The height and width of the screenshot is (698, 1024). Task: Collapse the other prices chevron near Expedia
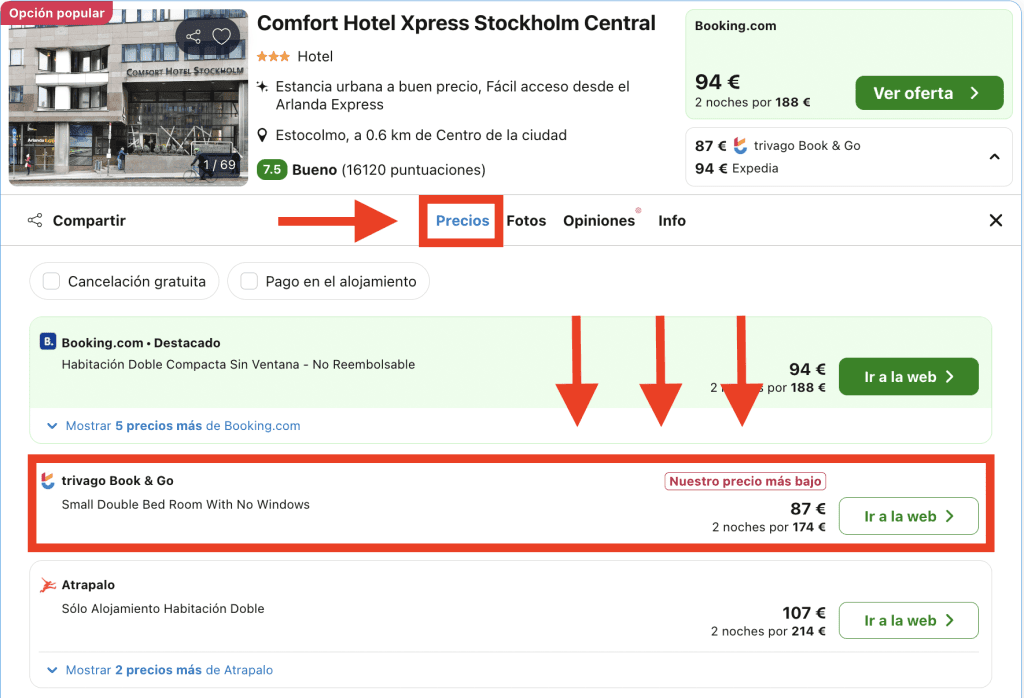994,157
